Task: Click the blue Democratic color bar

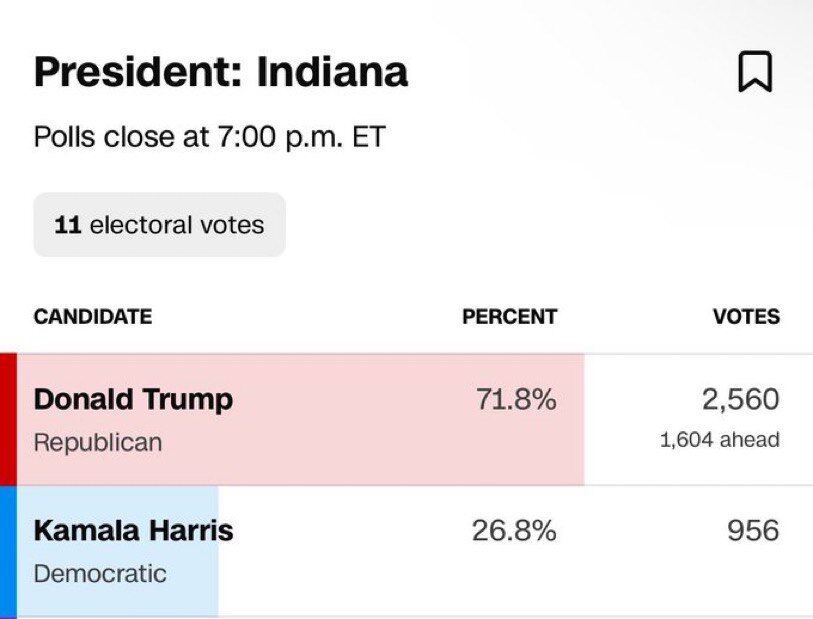Action: point(8,551)
